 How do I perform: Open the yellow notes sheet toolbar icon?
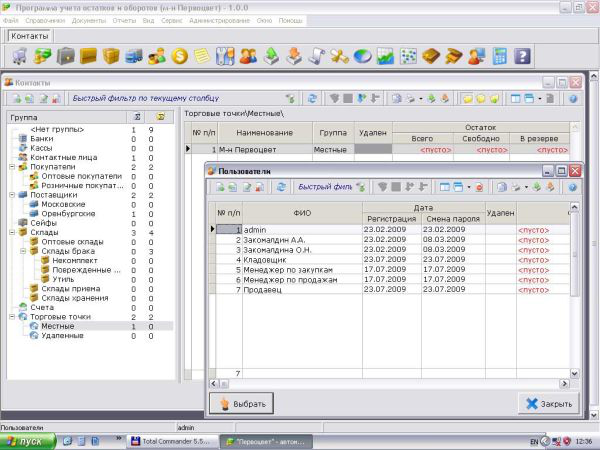pos(202,57)
